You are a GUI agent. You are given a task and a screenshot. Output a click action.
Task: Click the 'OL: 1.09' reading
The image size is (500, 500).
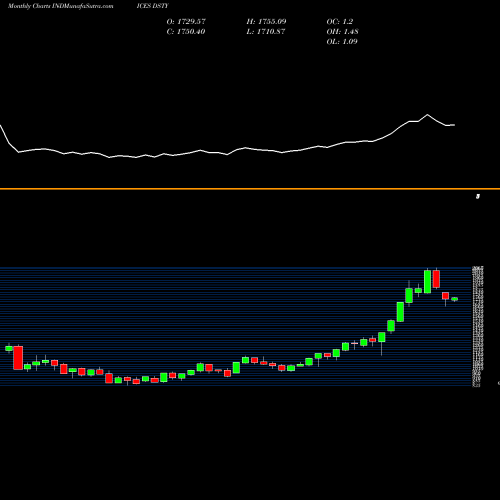coord(342,42)
